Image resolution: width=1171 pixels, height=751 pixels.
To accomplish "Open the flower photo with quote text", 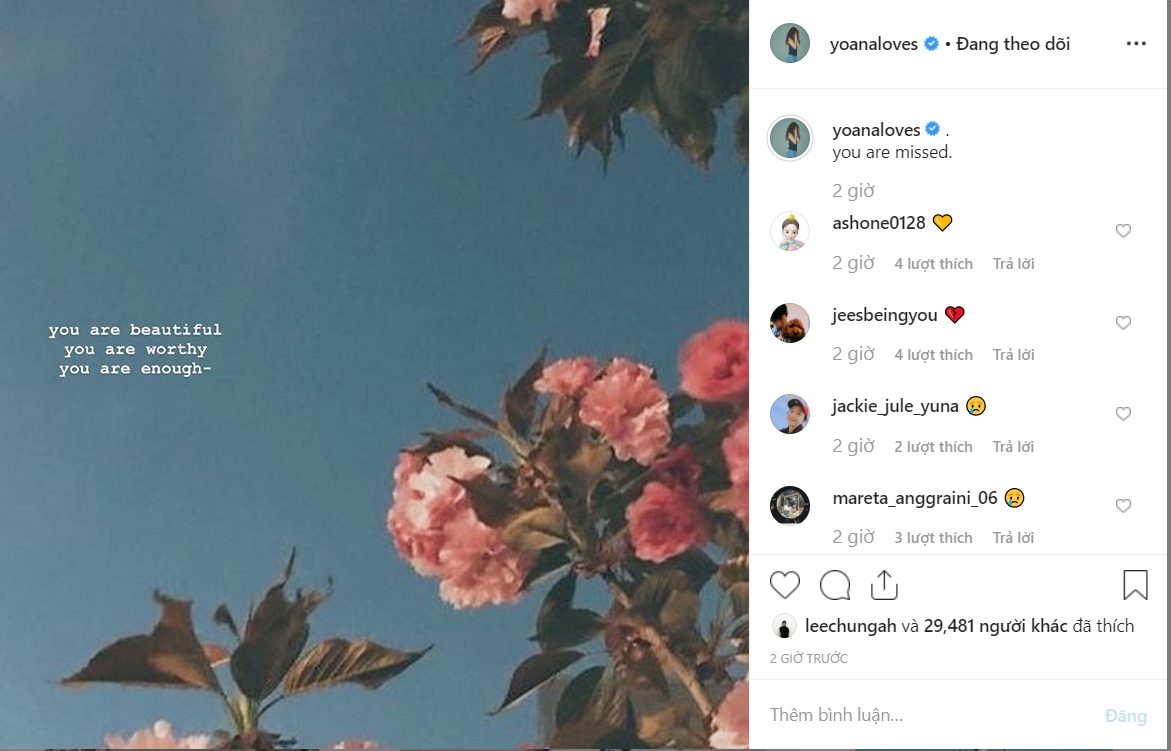I will (374, 375).
